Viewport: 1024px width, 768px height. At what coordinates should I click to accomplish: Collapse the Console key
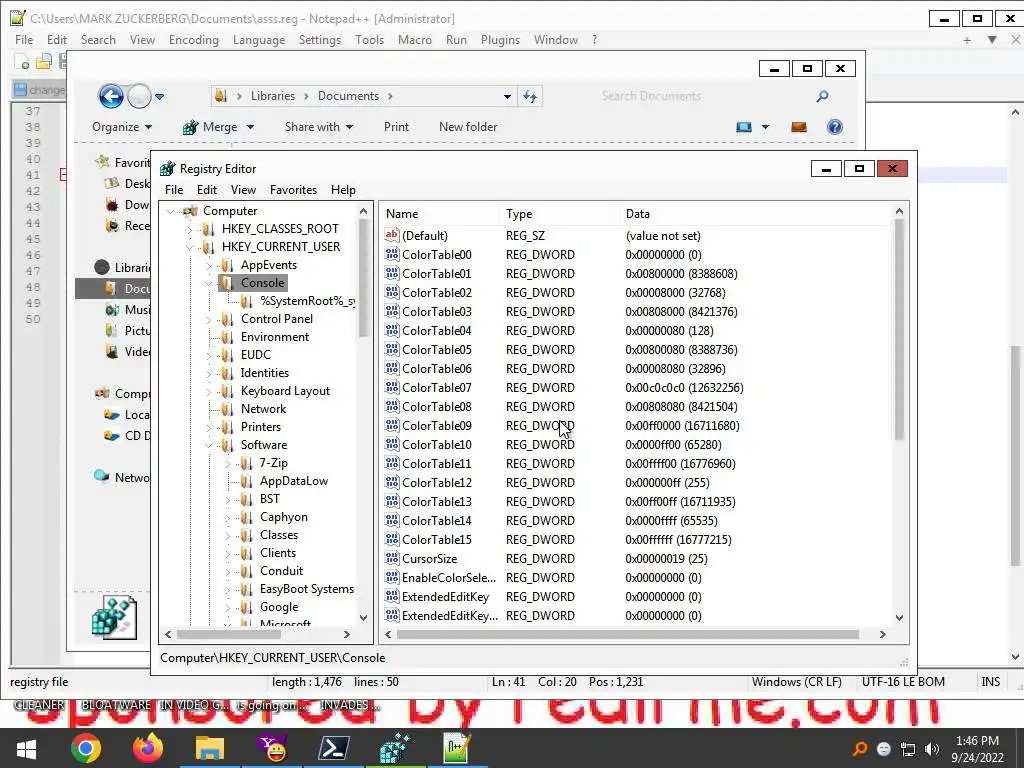[x=208, y=283]
